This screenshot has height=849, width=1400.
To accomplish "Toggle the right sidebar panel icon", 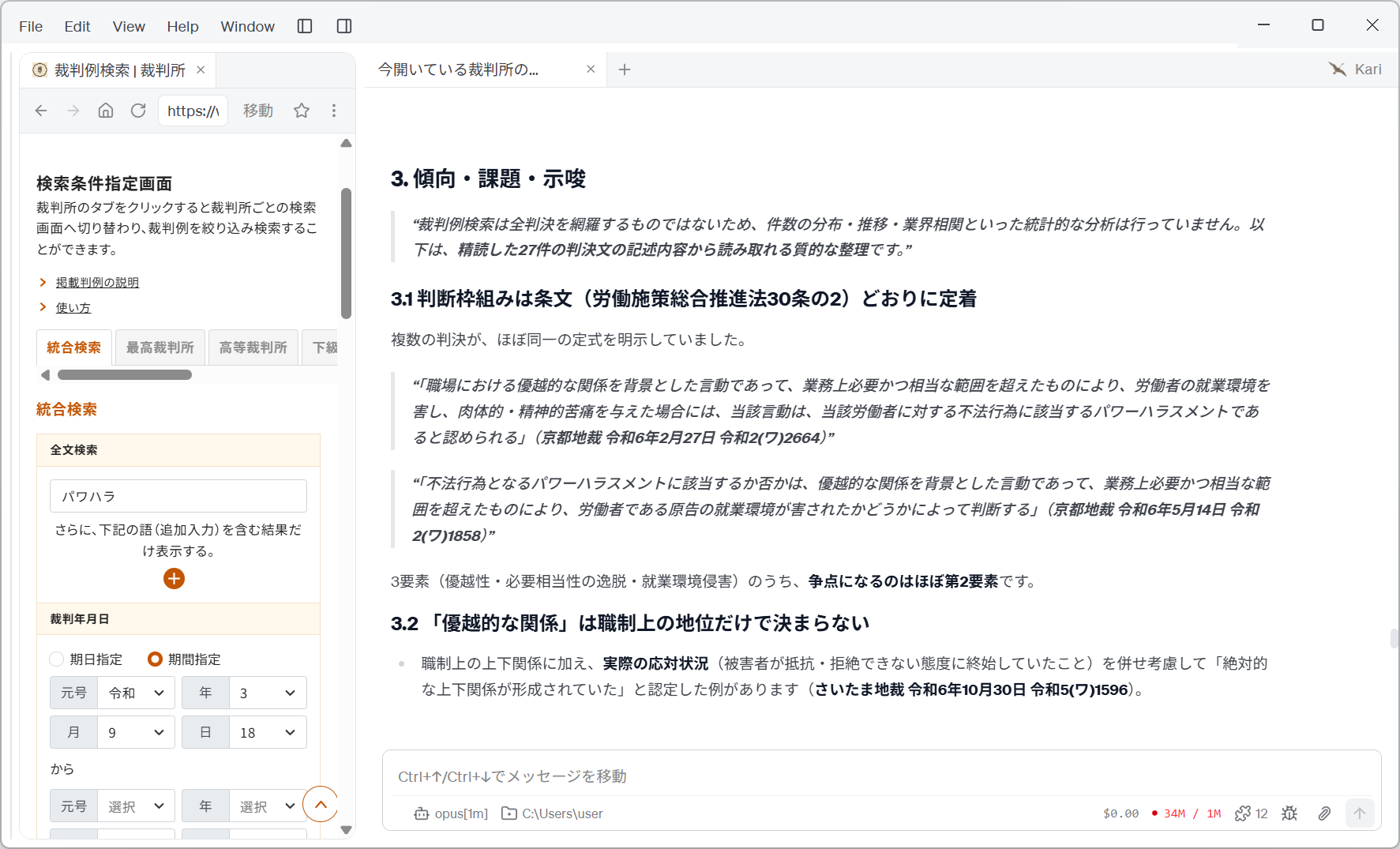I will [x=344, y=26].
